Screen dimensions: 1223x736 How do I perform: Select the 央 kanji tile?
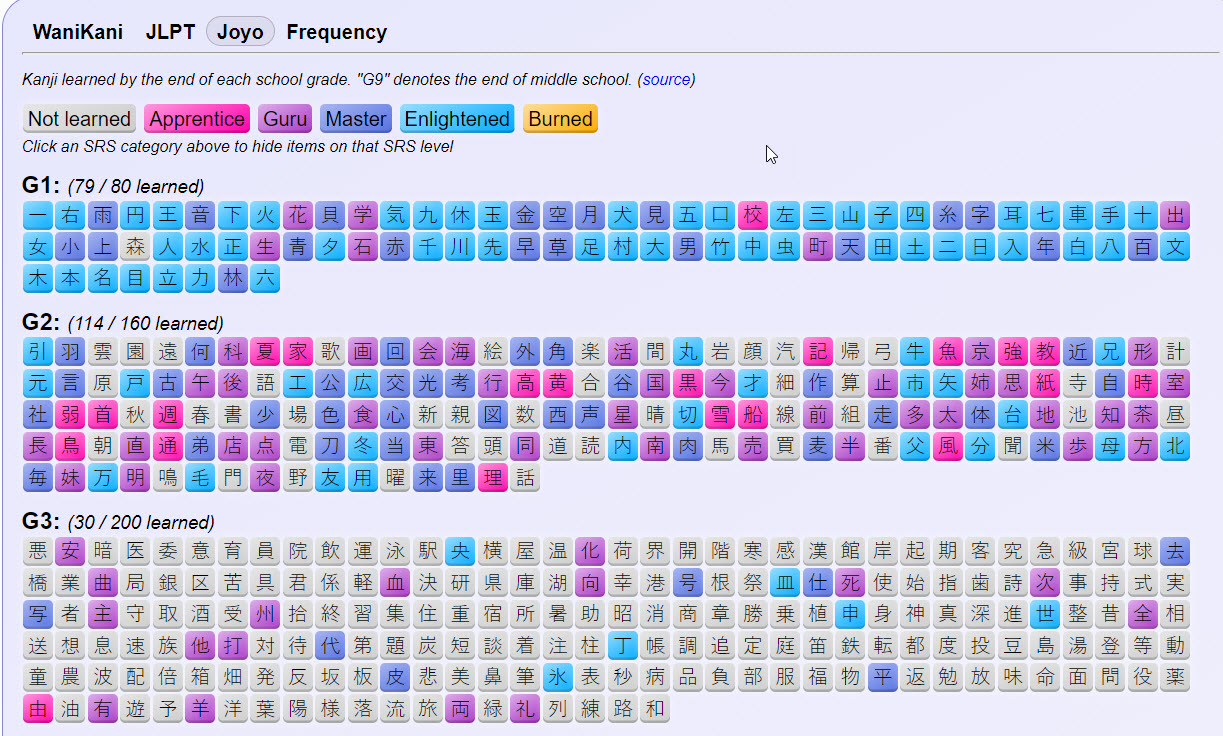[x=460, y=551]
